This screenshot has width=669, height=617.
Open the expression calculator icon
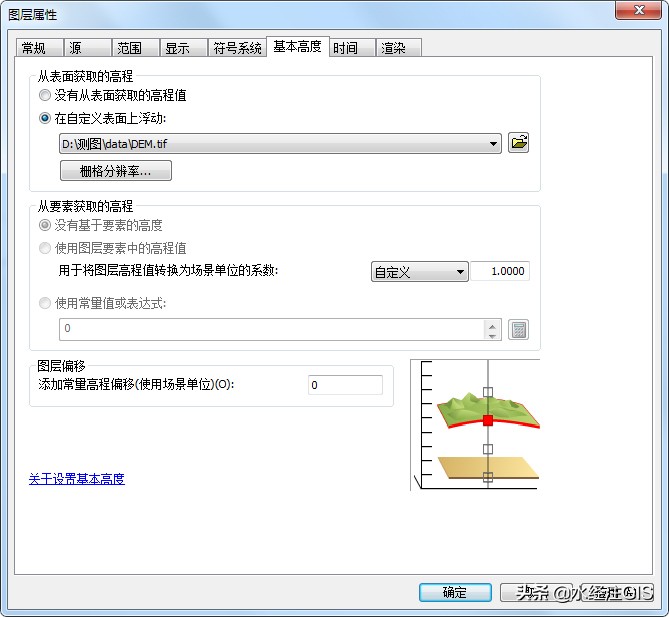(x=518, y=329)
